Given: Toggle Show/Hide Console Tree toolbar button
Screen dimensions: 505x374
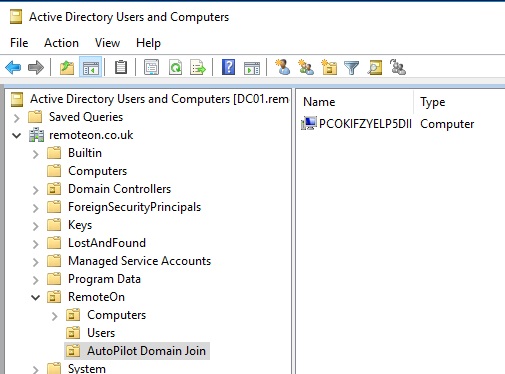Looking at the screenshot, I should click(x=91, y=68).
